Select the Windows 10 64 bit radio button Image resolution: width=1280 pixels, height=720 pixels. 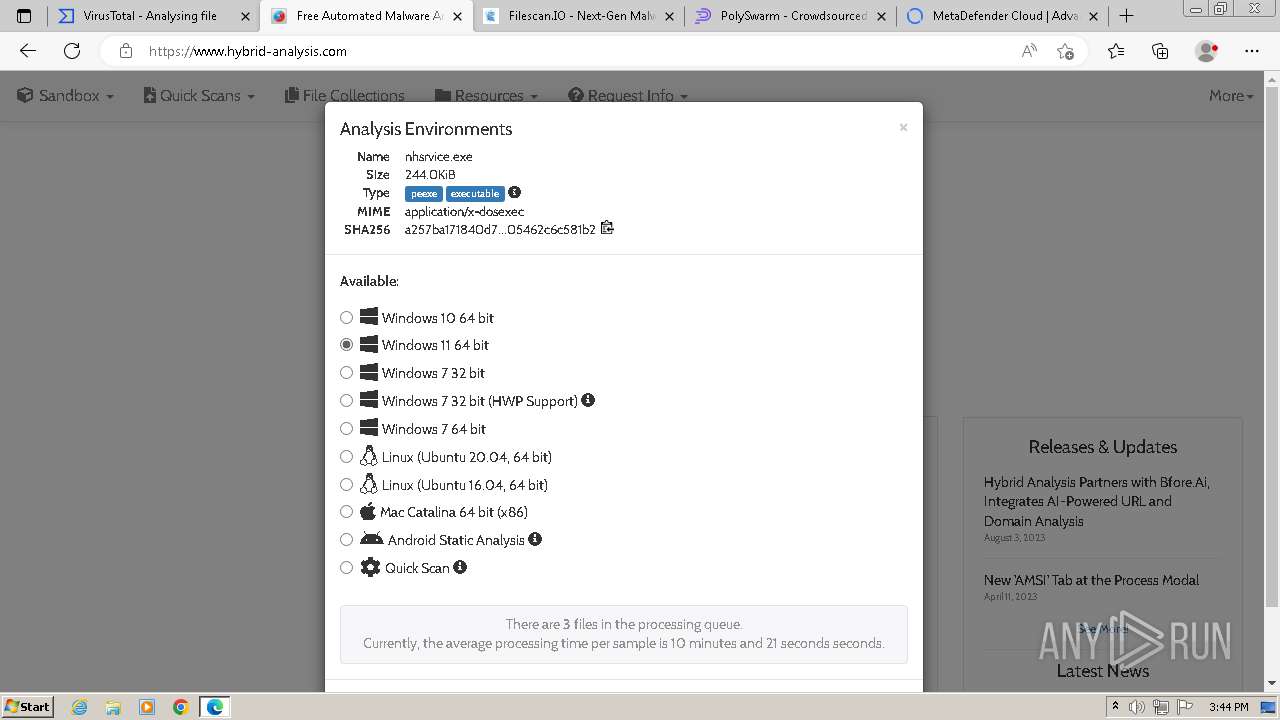pos(346,317)
